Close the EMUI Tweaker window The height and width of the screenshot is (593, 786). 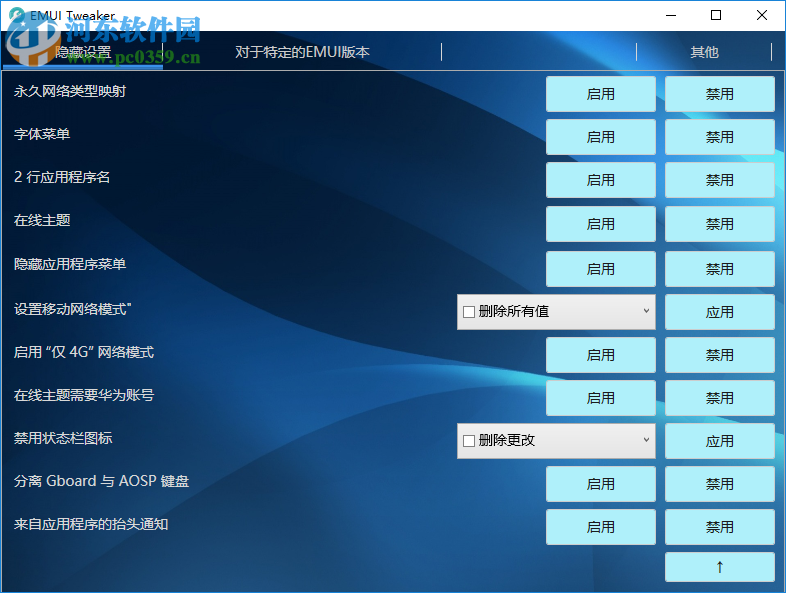pos(761,16)
